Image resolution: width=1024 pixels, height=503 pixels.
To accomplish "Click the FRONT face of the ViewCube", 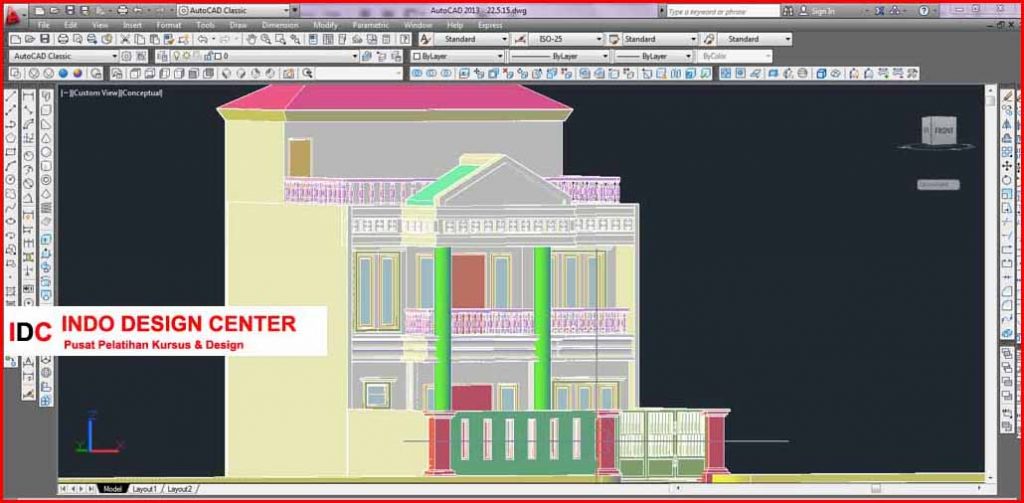I will (x=943, y=131).
